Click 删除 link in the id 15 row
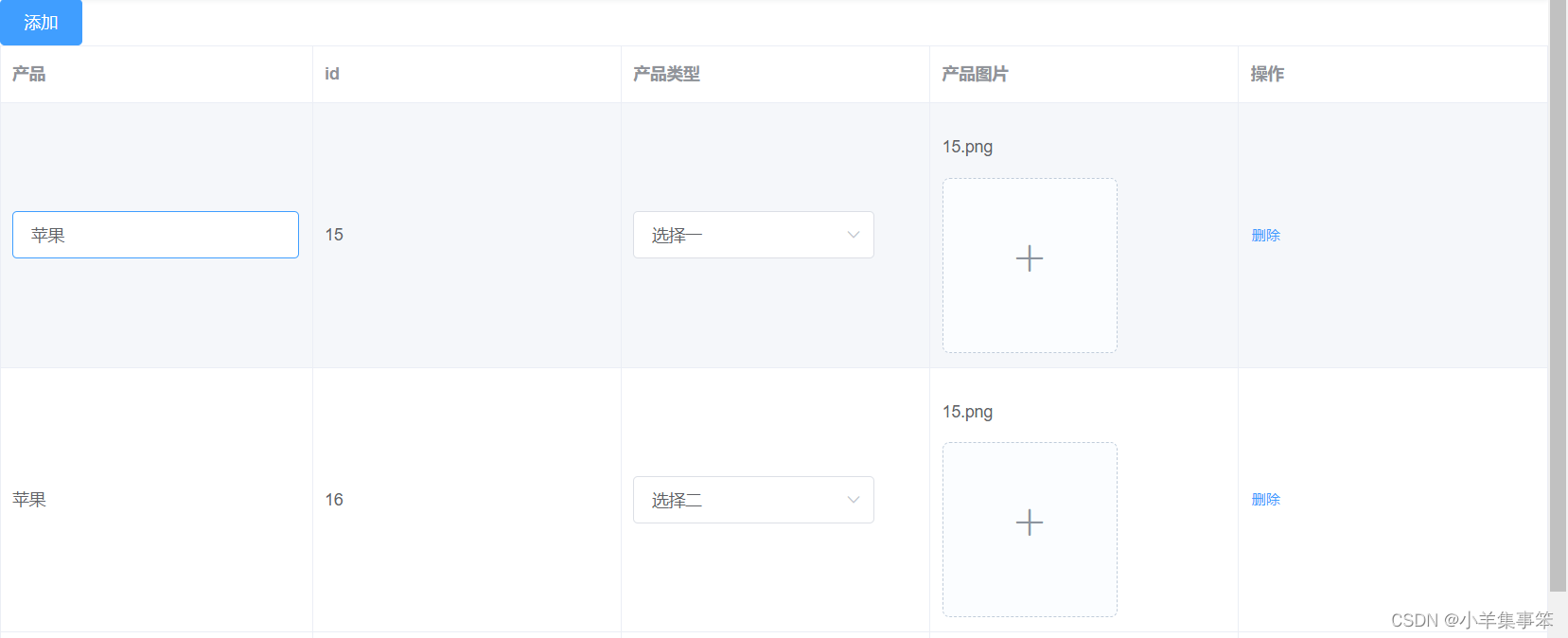The height and width of the screenshot is (638, 1568). click(x=1265, y=235)
